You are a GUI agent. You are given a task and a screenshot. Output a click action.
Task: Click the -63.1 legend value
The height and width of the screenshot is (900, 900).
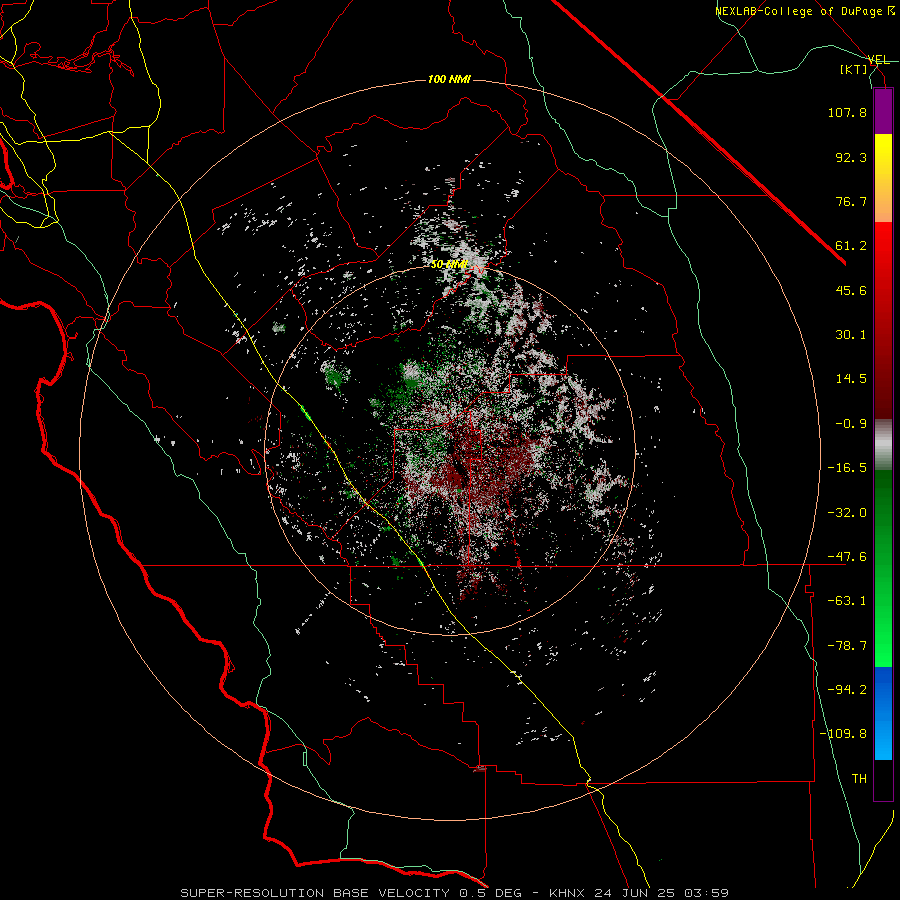tap(847, 601)
